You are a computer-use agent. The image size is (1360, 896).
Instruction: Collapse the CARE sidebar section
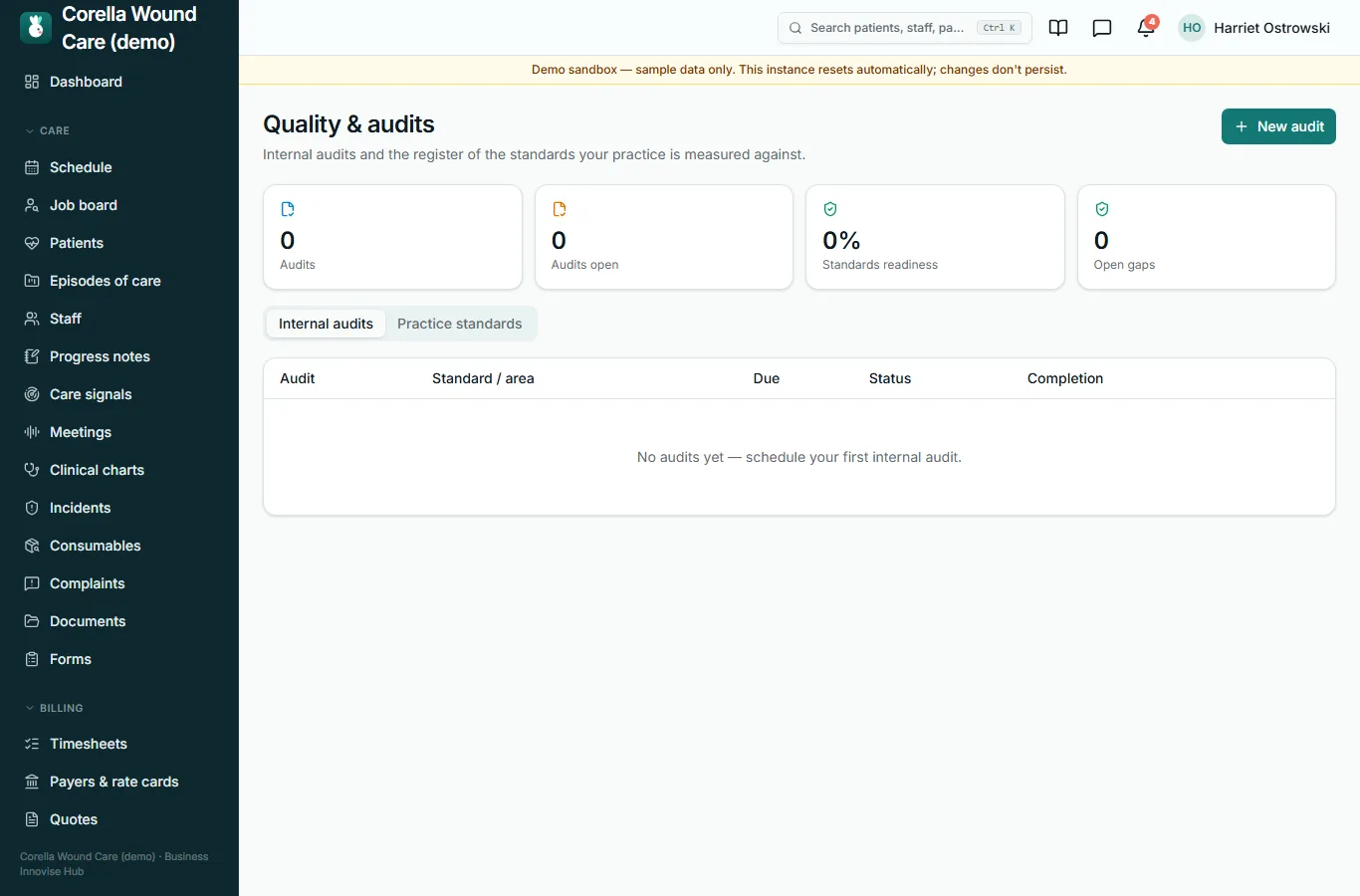click(48, 130)
